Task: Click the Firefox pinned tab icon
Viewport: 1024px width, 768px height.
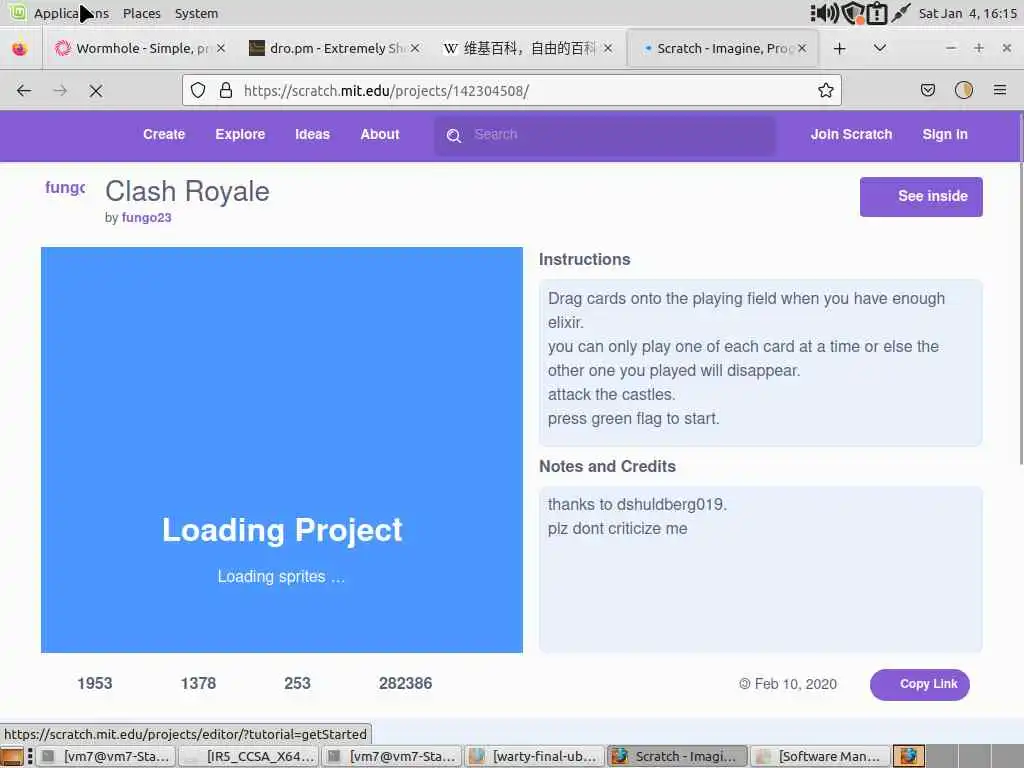Action: tap(20, 48)
